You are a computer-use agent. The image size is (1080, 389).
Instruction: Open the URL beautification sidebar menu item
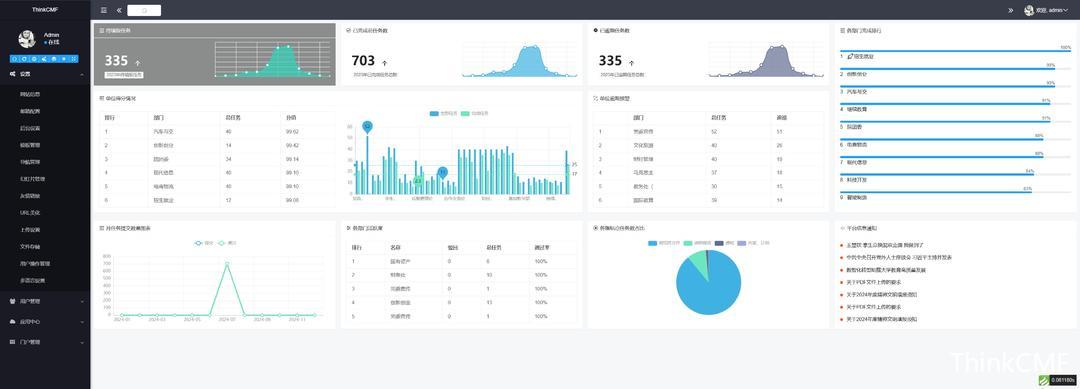coord(30,213)
